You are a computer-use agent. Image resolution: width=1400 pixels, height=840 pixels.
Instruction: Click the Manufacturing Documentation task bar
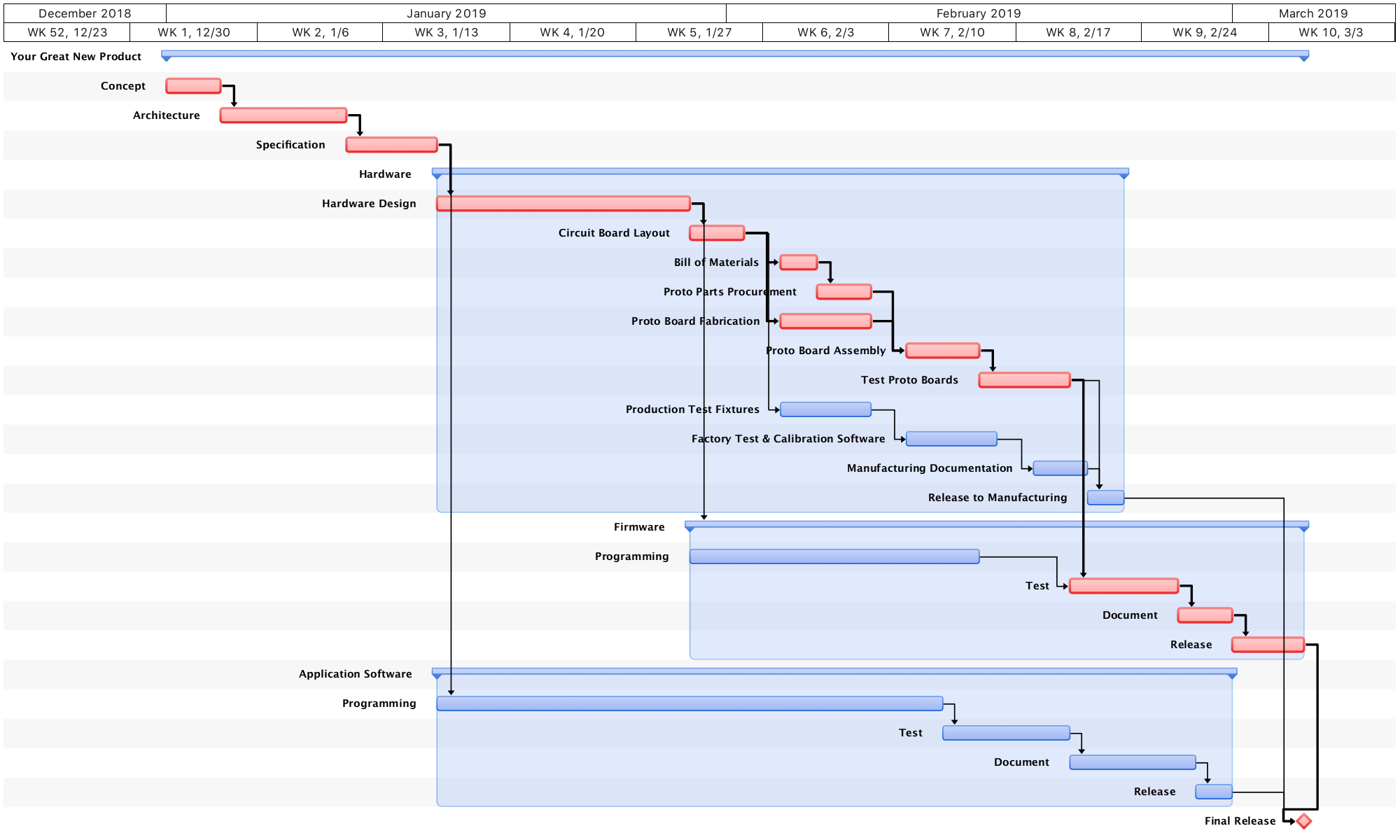tap(1059, 468)
